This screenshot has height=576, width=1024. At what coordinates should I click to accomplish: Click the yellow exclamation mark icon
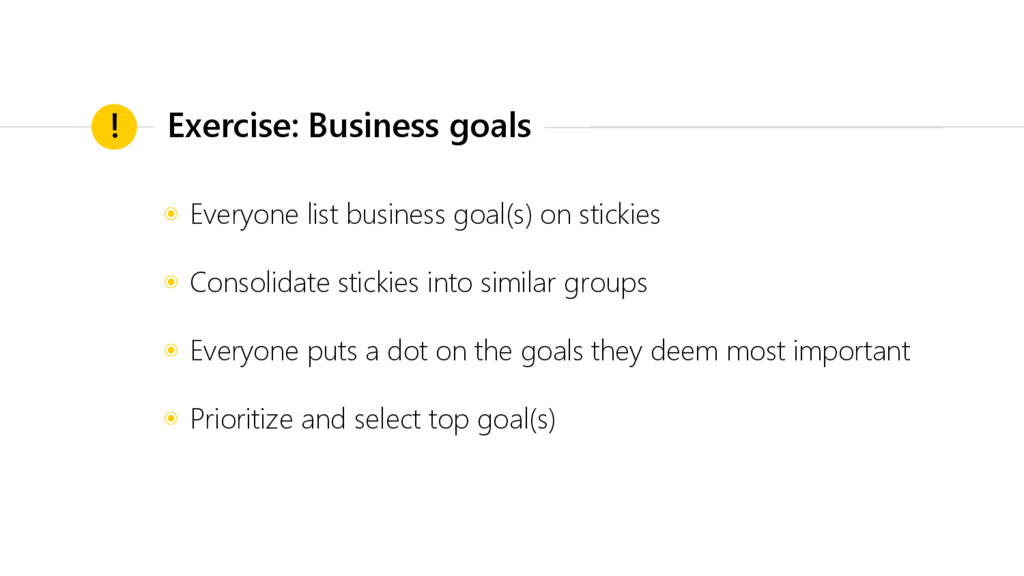(114, 127)
